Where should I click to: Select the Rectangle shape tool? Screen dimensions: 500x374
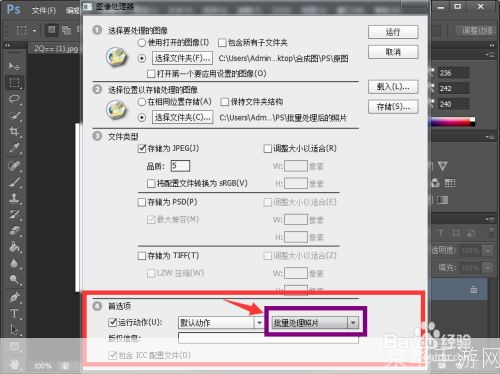(14, 347)
